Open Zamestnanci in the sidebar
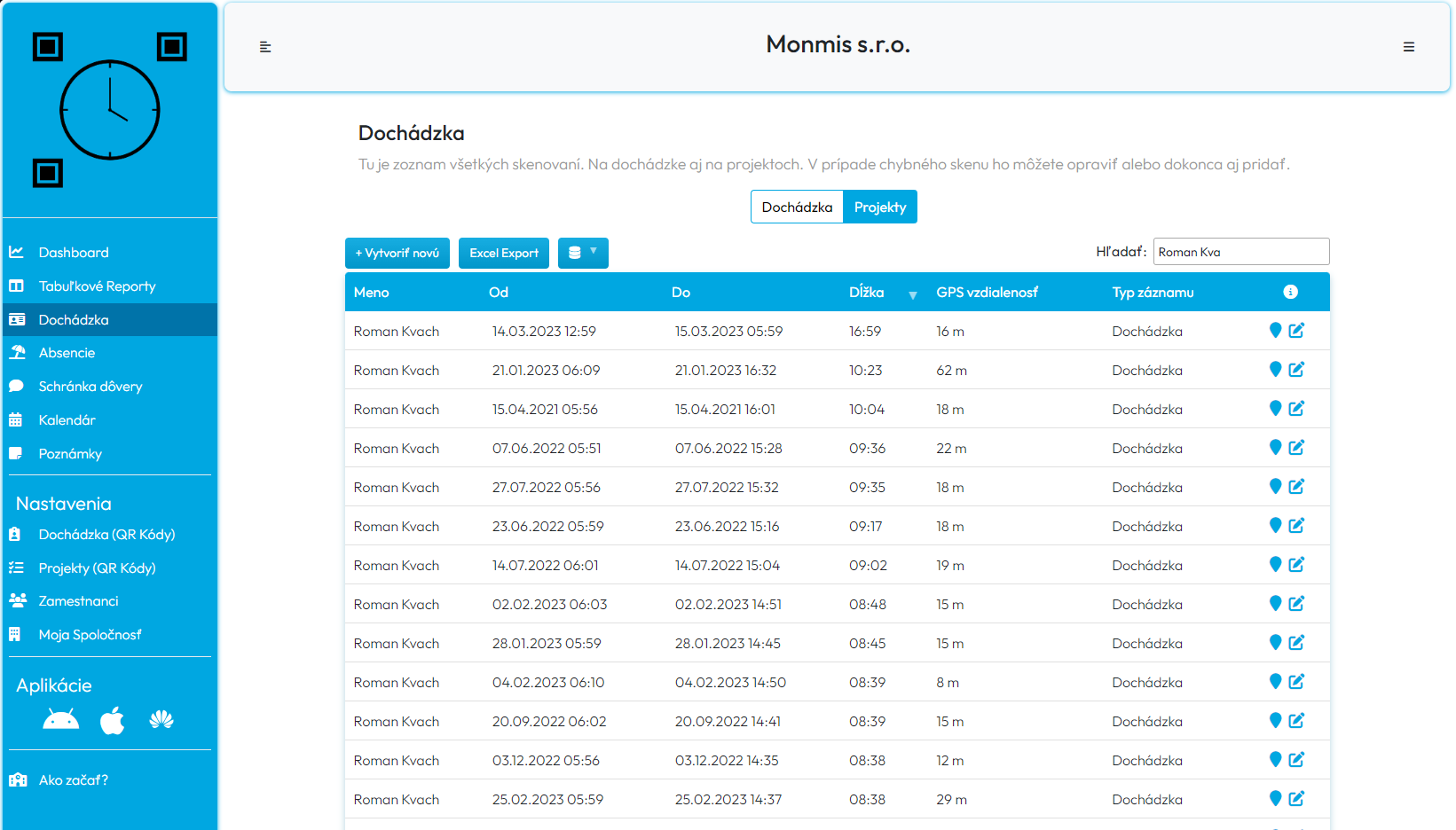1456x830 pixels. (110, 601)
